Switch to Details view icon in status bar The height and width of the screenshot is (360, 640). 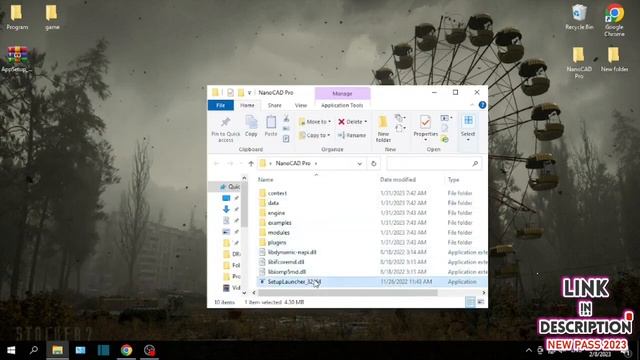click(x=470, y=302)
